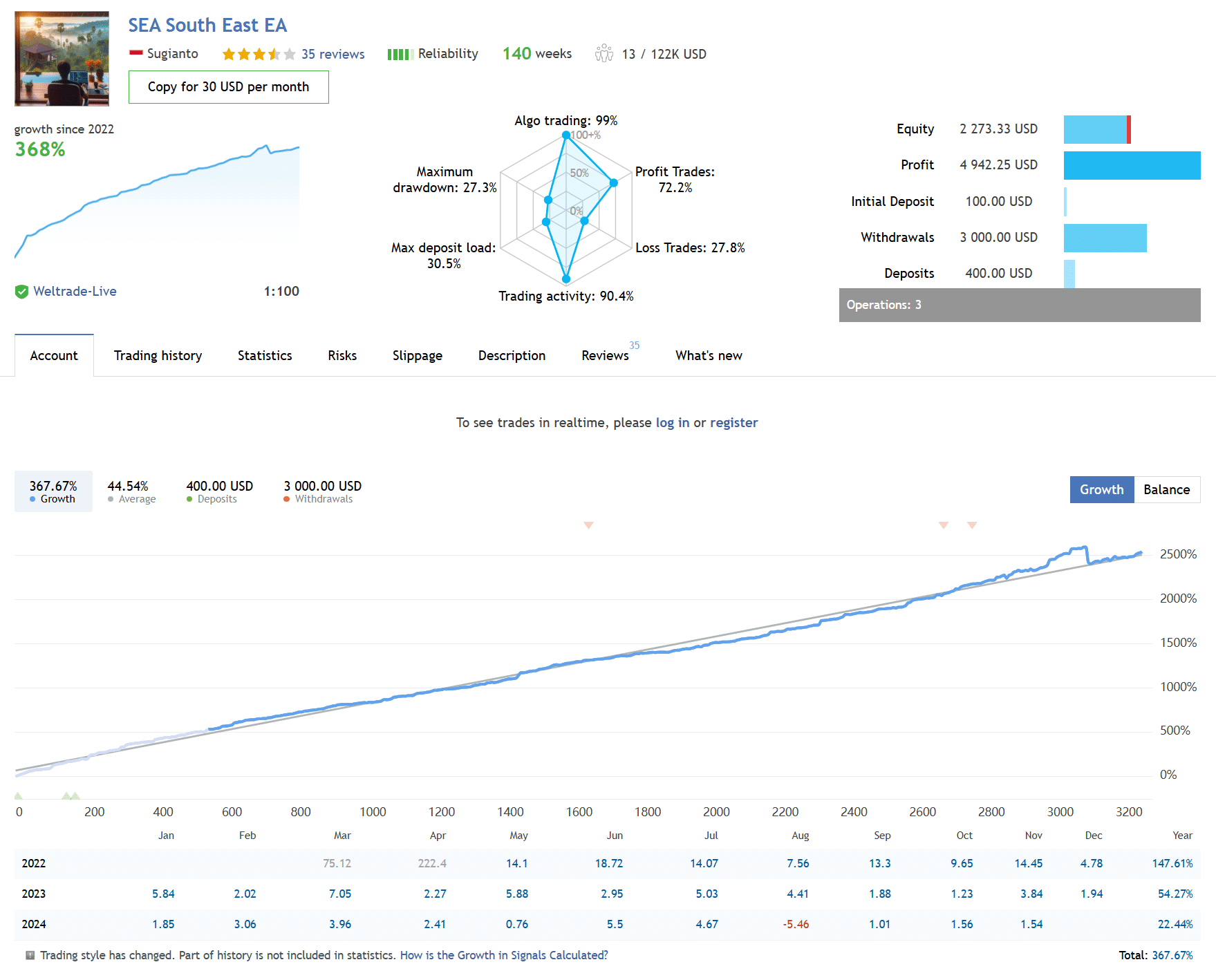This screenshot has height=980, width=1216.
Task: Click the subscribers people icon
Action: tap(604, 53)
